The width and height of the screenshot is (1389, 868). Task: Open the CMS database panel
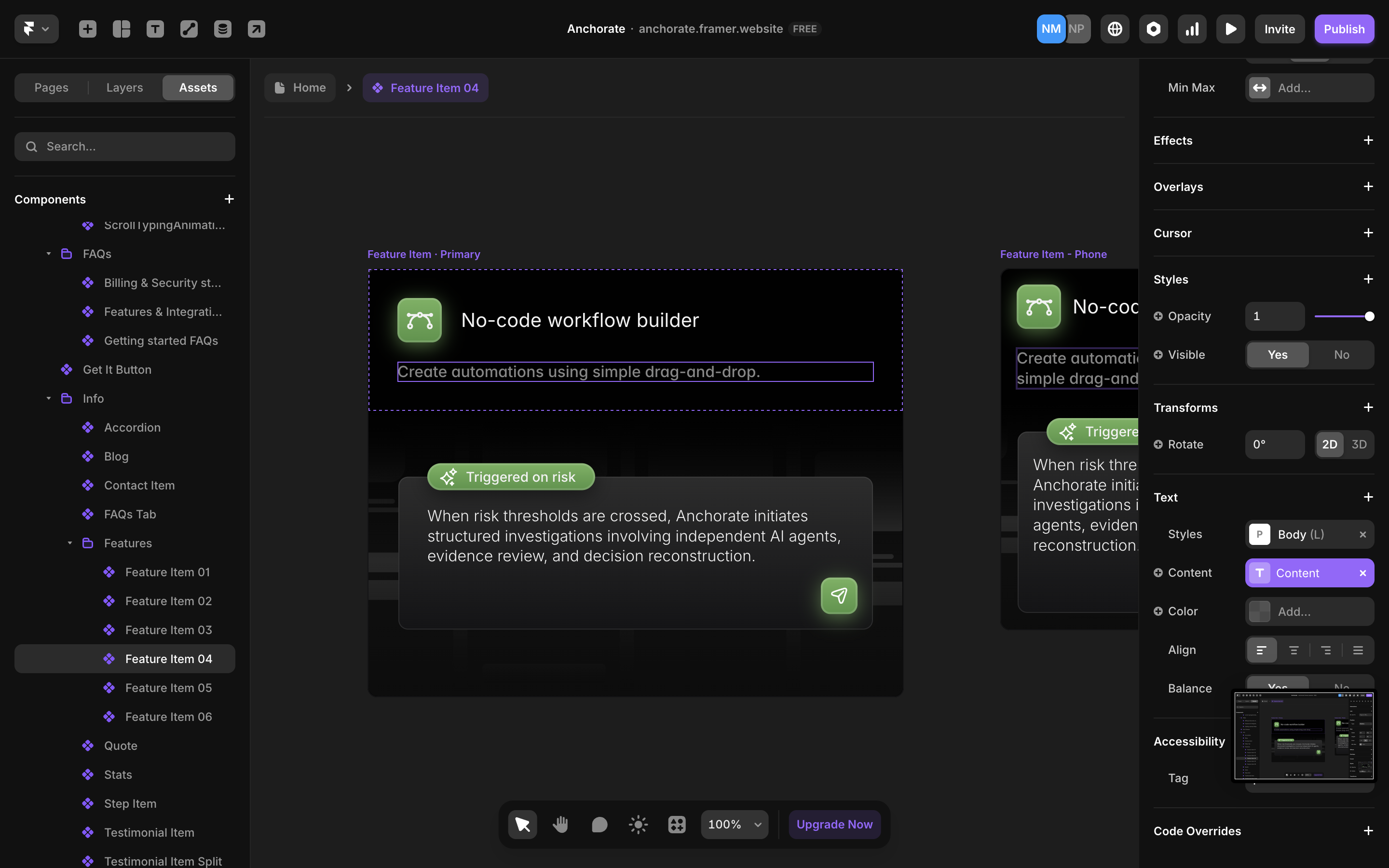223,29
